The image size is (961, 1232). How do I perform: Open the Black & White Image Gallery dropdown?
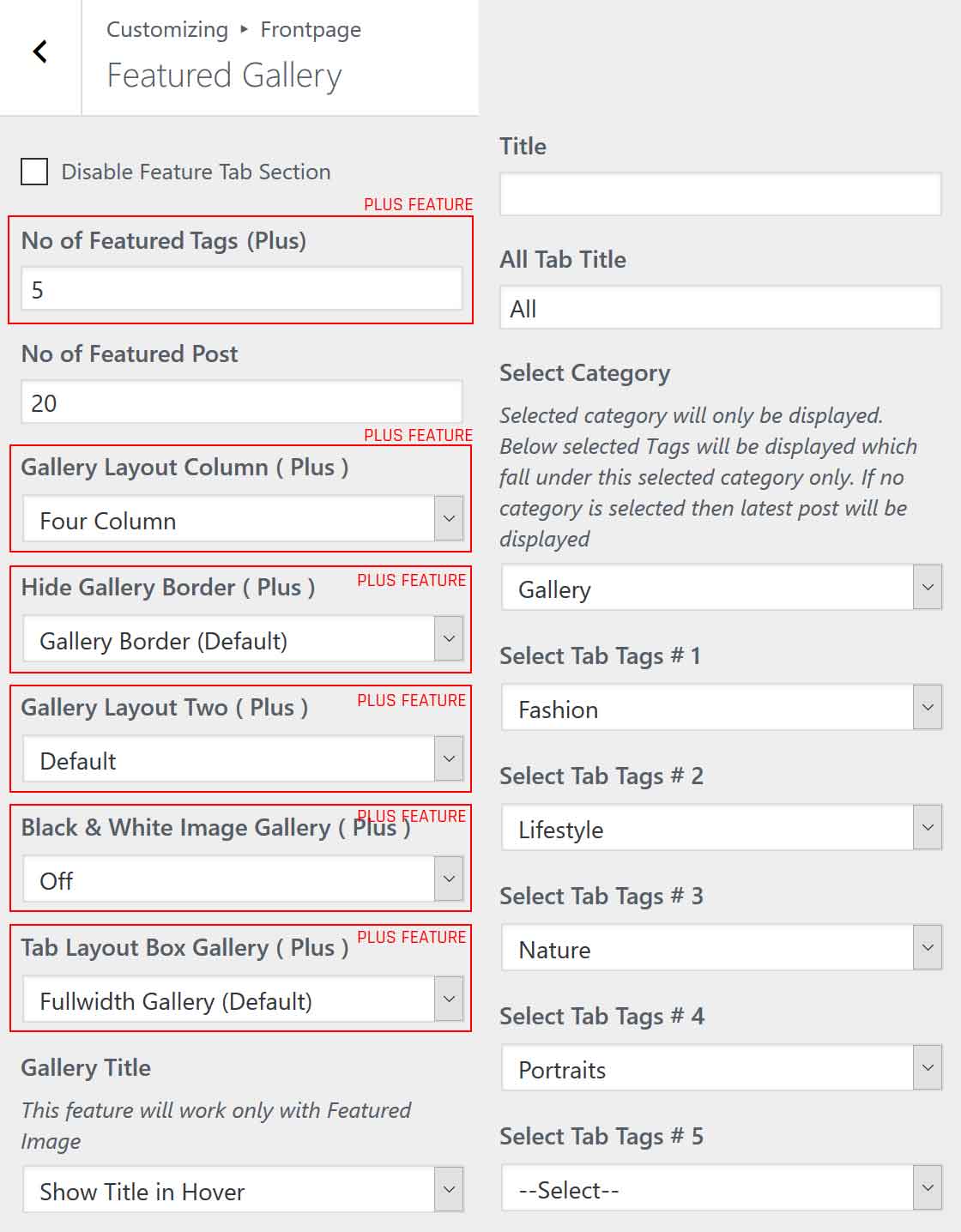[243, 879]
